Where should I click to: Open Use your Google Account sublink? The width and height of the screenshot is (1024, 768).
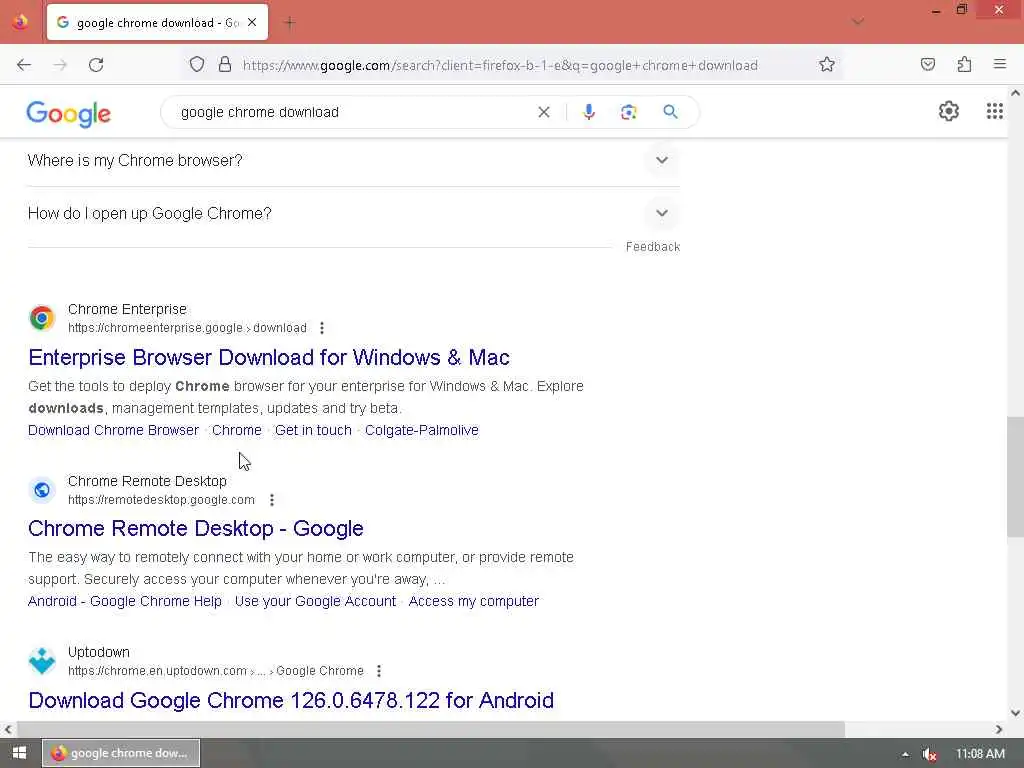click(315, 601)
